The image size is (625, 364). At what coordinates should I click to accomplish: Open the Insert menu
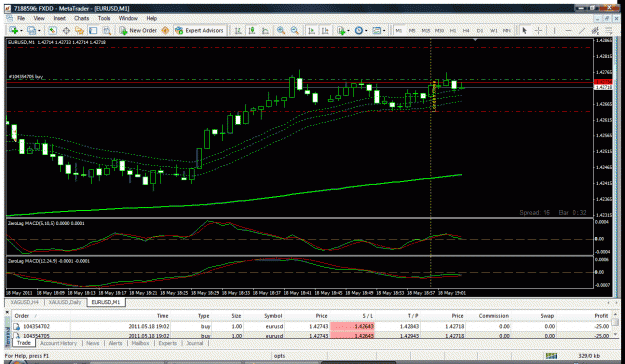tap(59, 18)
